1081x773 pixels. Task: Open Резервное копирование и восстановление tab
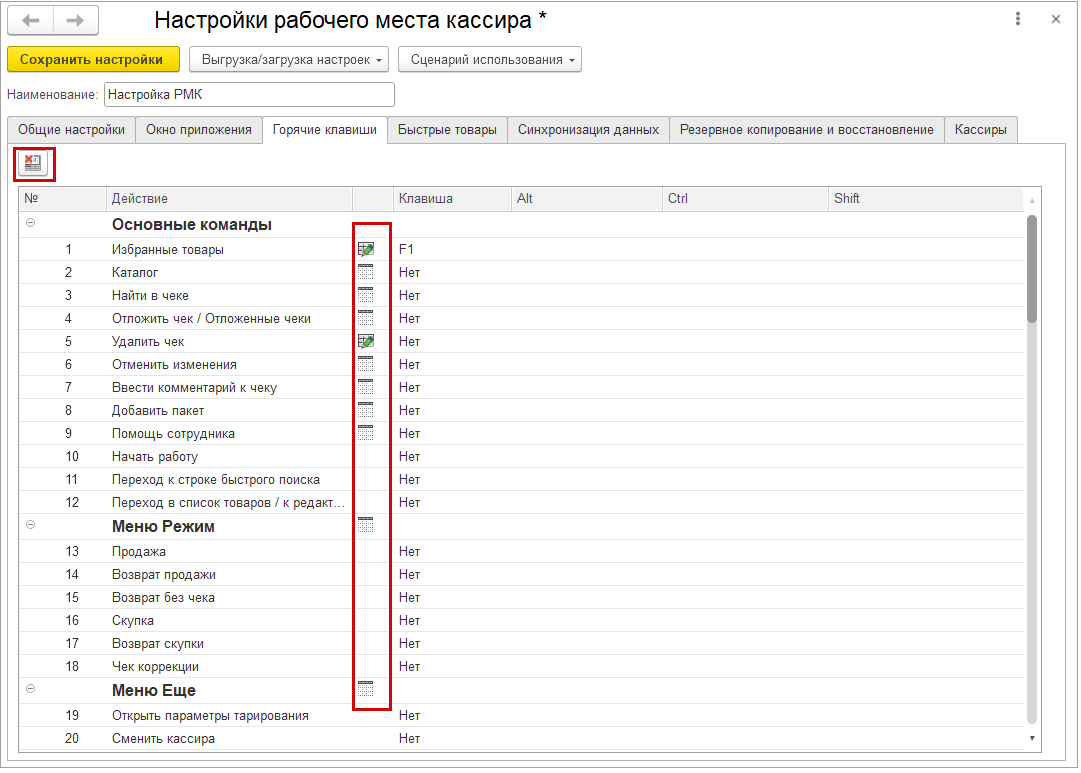click(807, 130)
